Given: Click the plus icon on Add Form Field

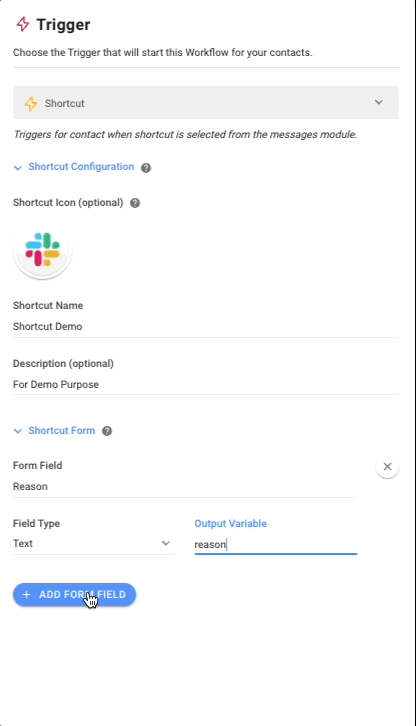Looking at the screenshot, I should coord(26,595).
